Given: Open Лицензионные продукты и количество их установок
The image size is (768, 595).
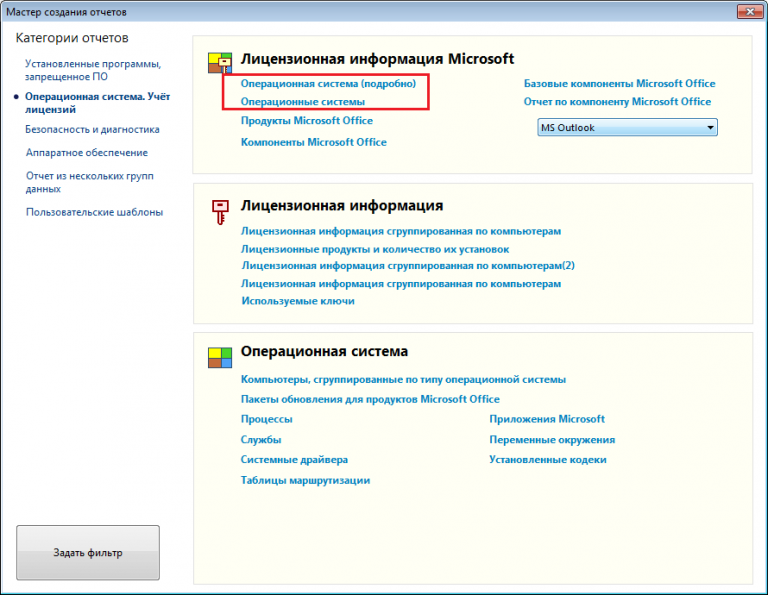Looking at the screenshot, I should [375, 249].
